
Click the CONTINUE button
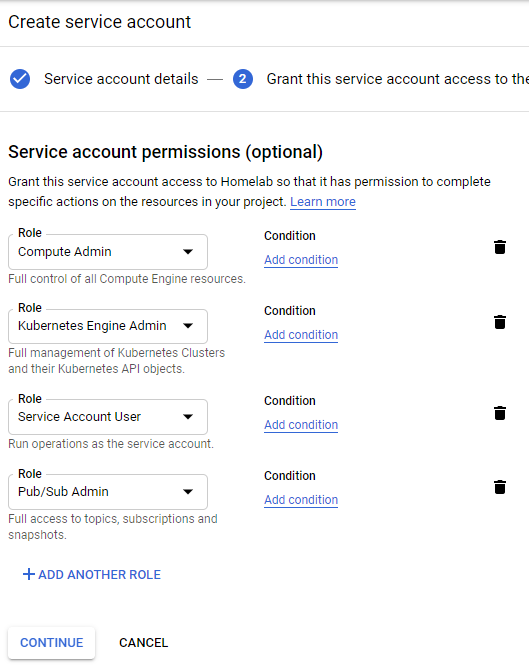pos(52,642)
